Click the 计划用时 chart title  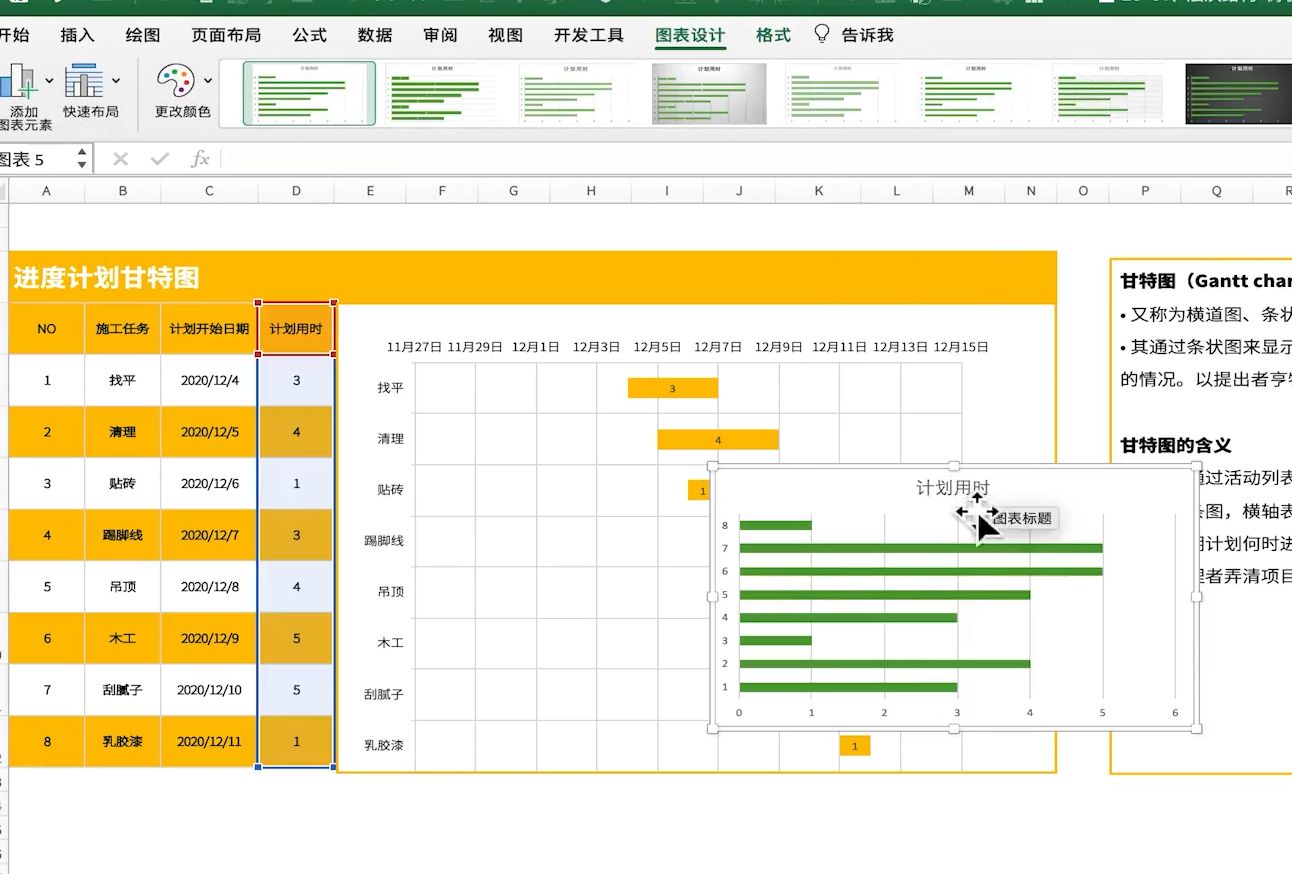click(x=951, y=488)
